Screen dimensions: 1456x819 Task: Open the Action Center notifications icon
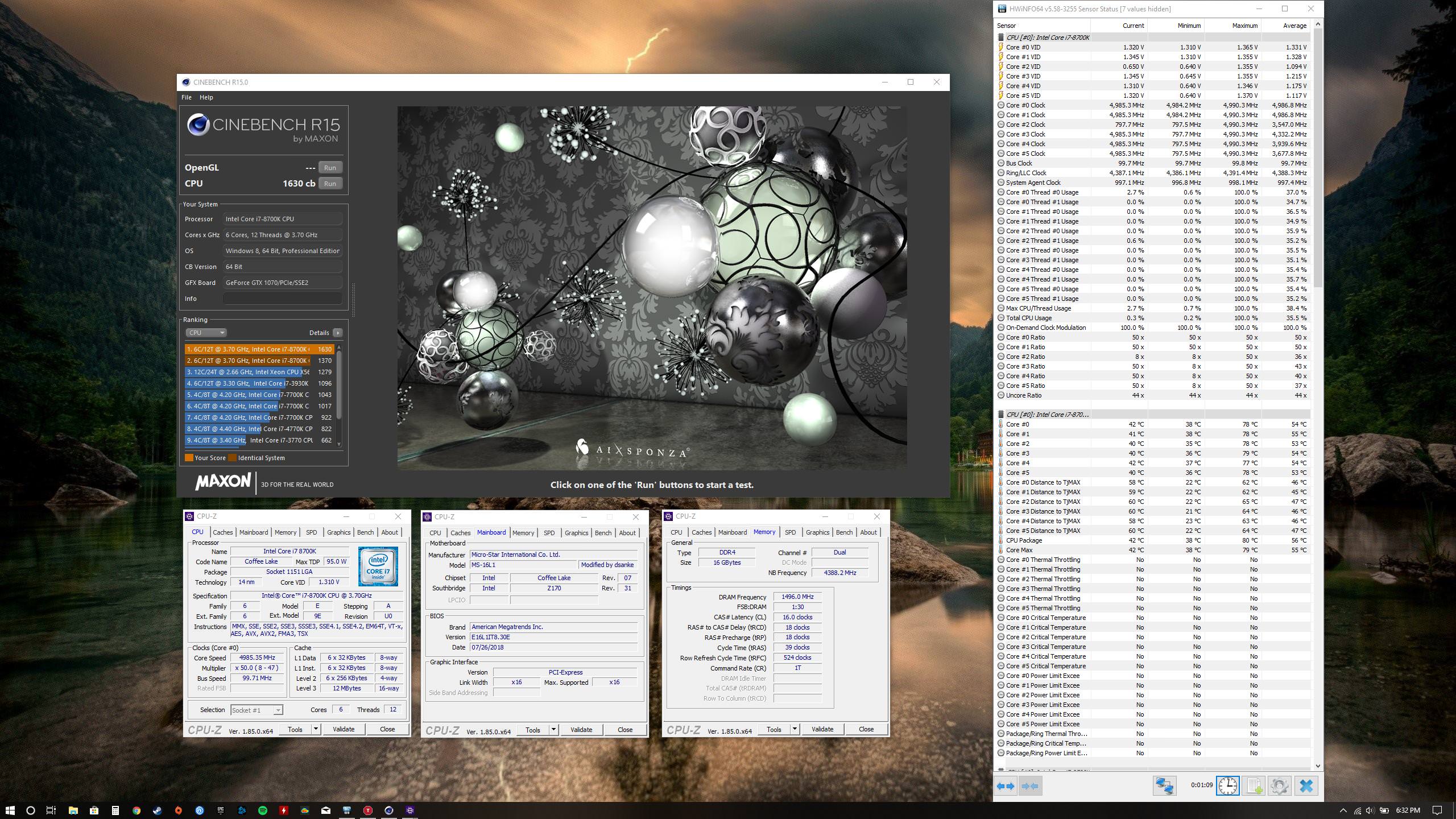(1437, 810)
